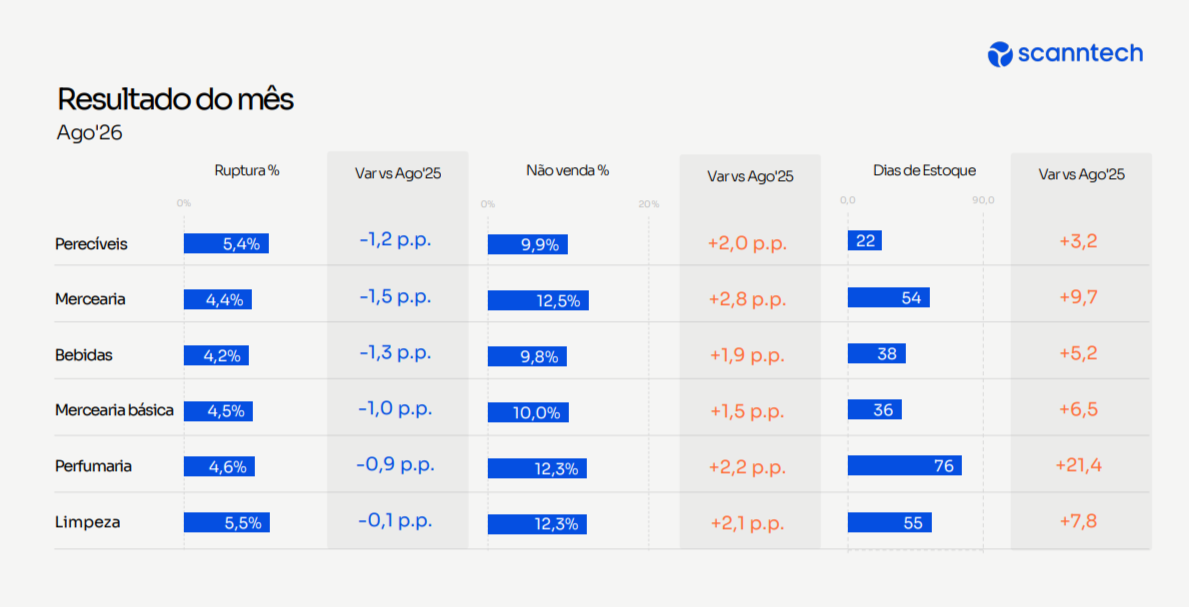
Task: Click the Dias de Estoque column header
Action: coord(924,171)
